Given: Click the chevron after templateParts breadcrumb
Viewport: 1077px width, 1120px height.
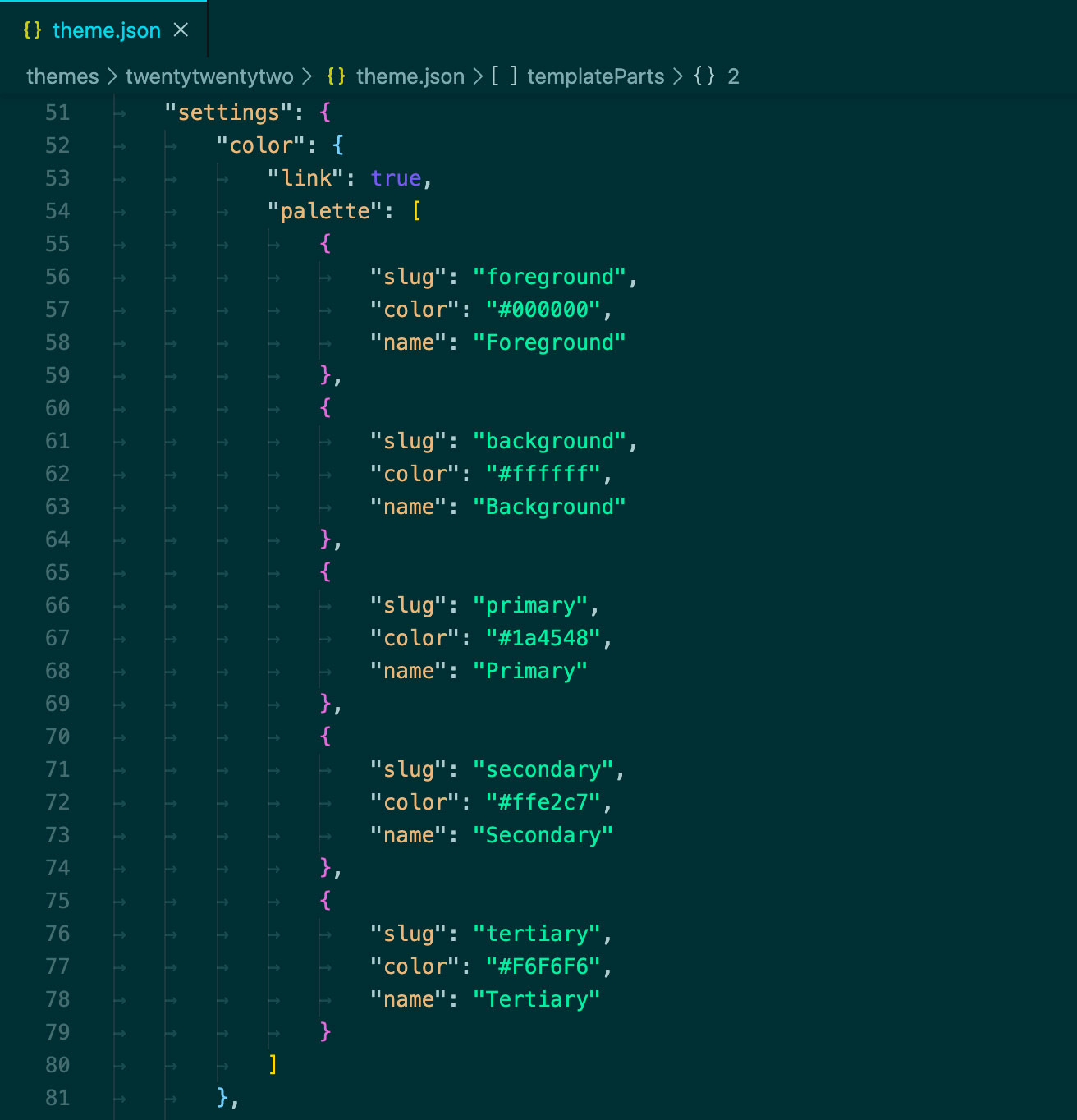Looking at the screenshot, I should 678,76.
